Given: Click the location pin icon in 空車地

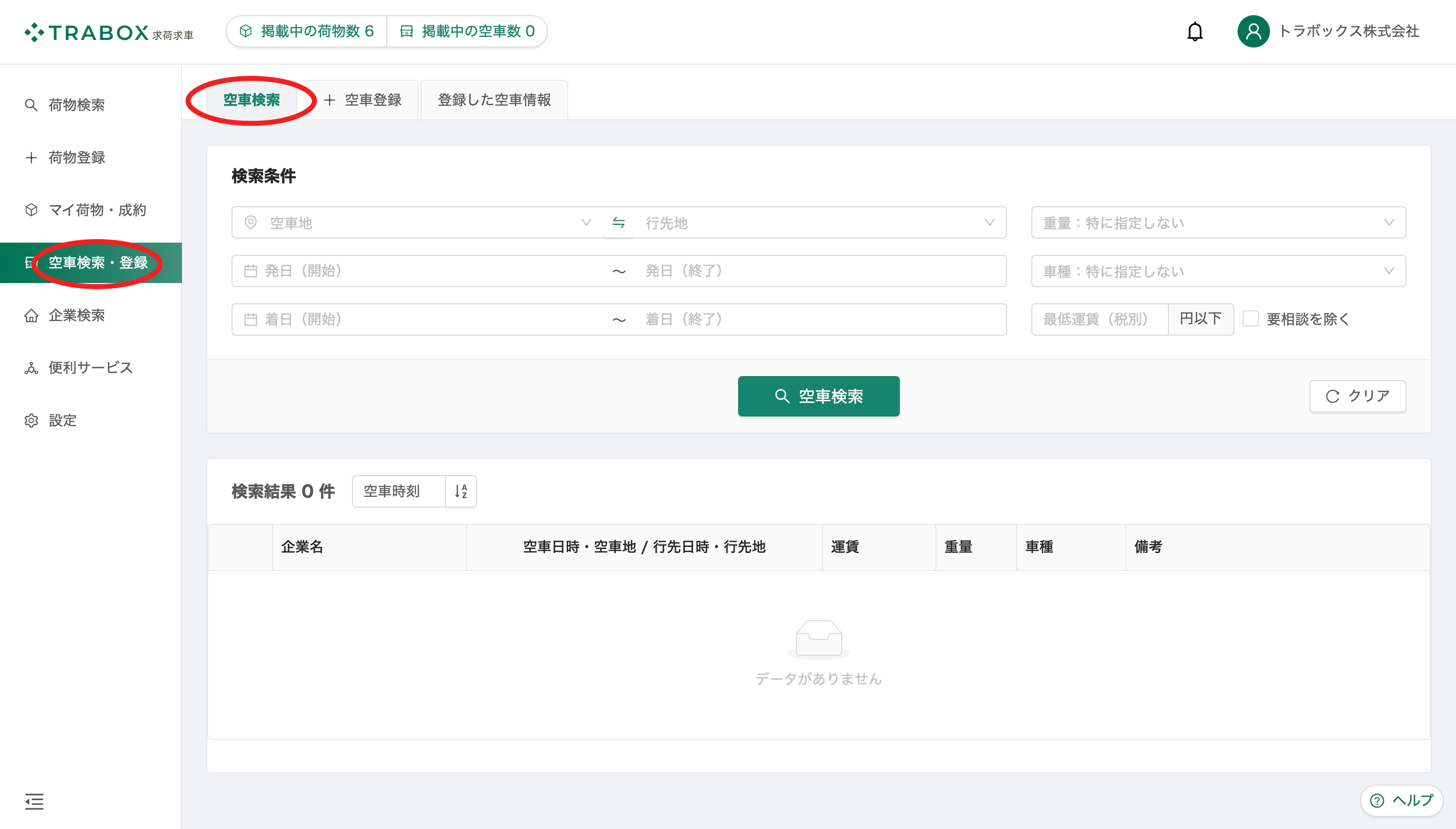Looking at the screenshot, I should tap(251, 222).
